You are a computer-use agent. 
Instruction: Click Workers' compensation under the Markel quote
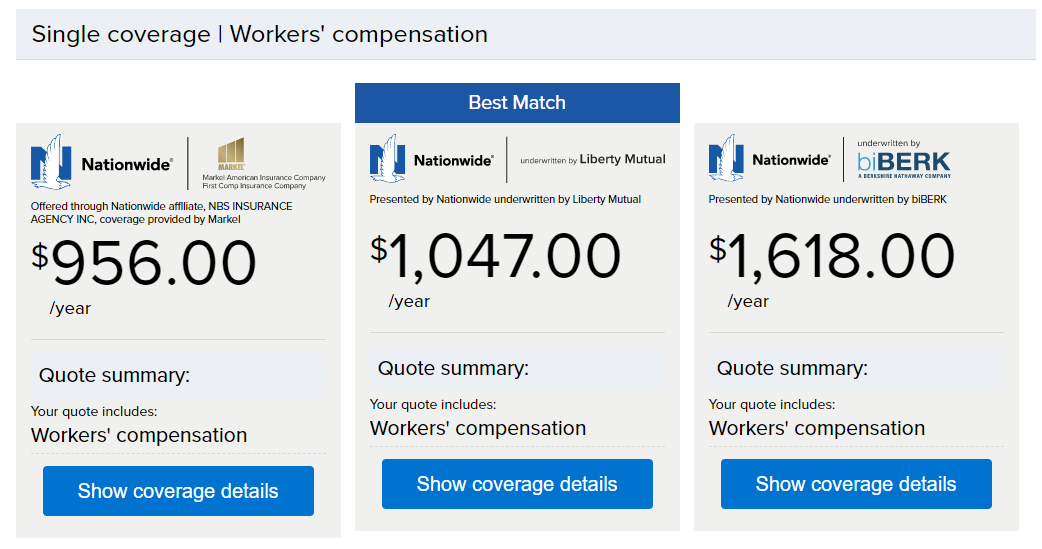139,435
